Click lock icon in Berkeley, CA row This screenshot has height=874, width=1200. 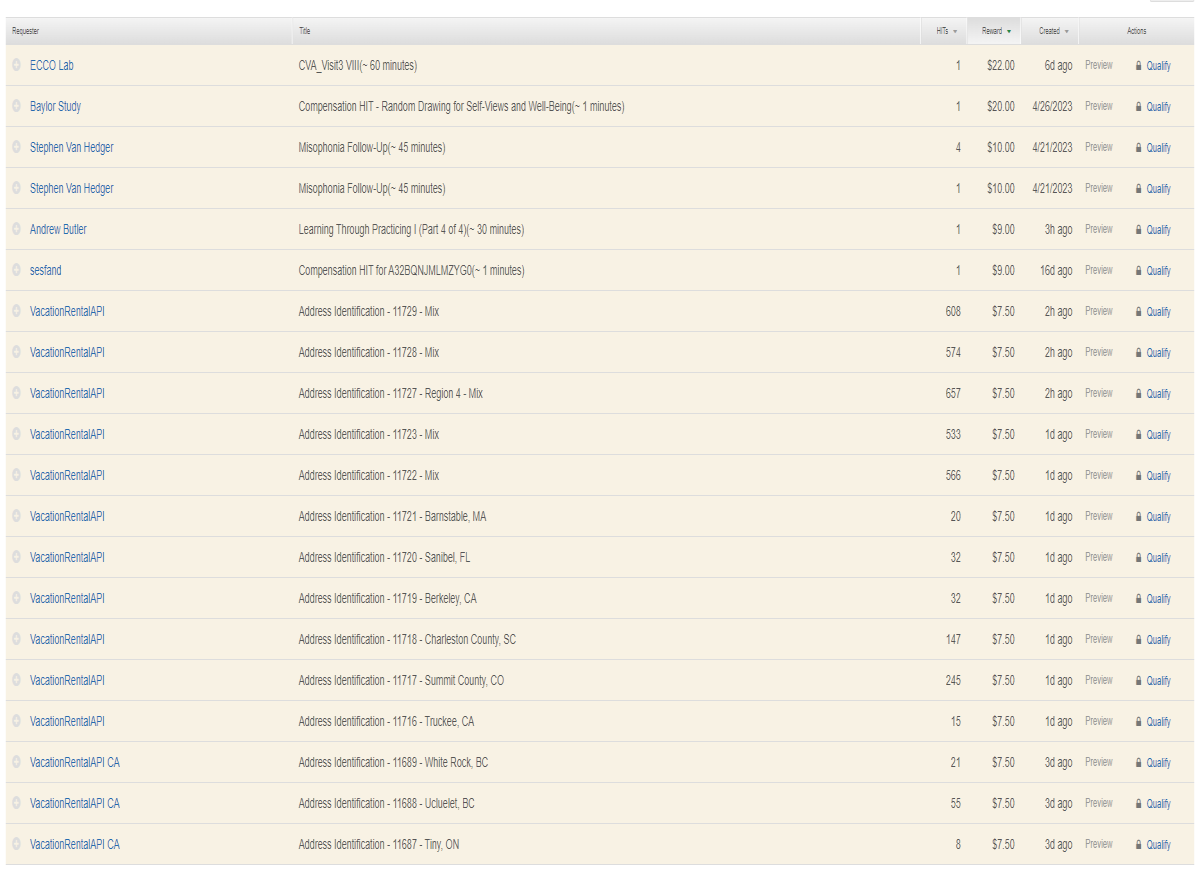[x=1138, y=598]
